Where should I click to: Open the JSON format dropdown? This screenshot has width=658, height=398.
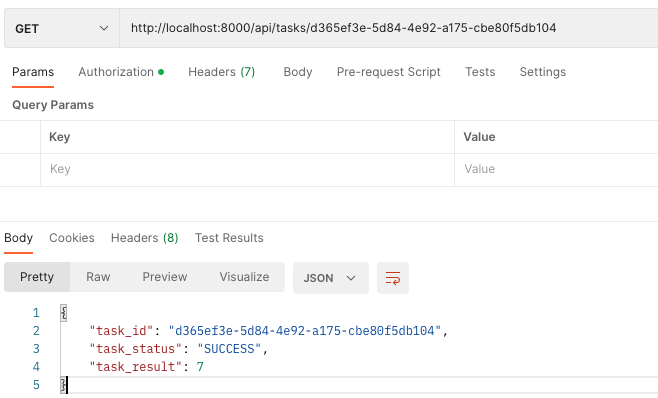pyautogui.click(x=331, y=278)
